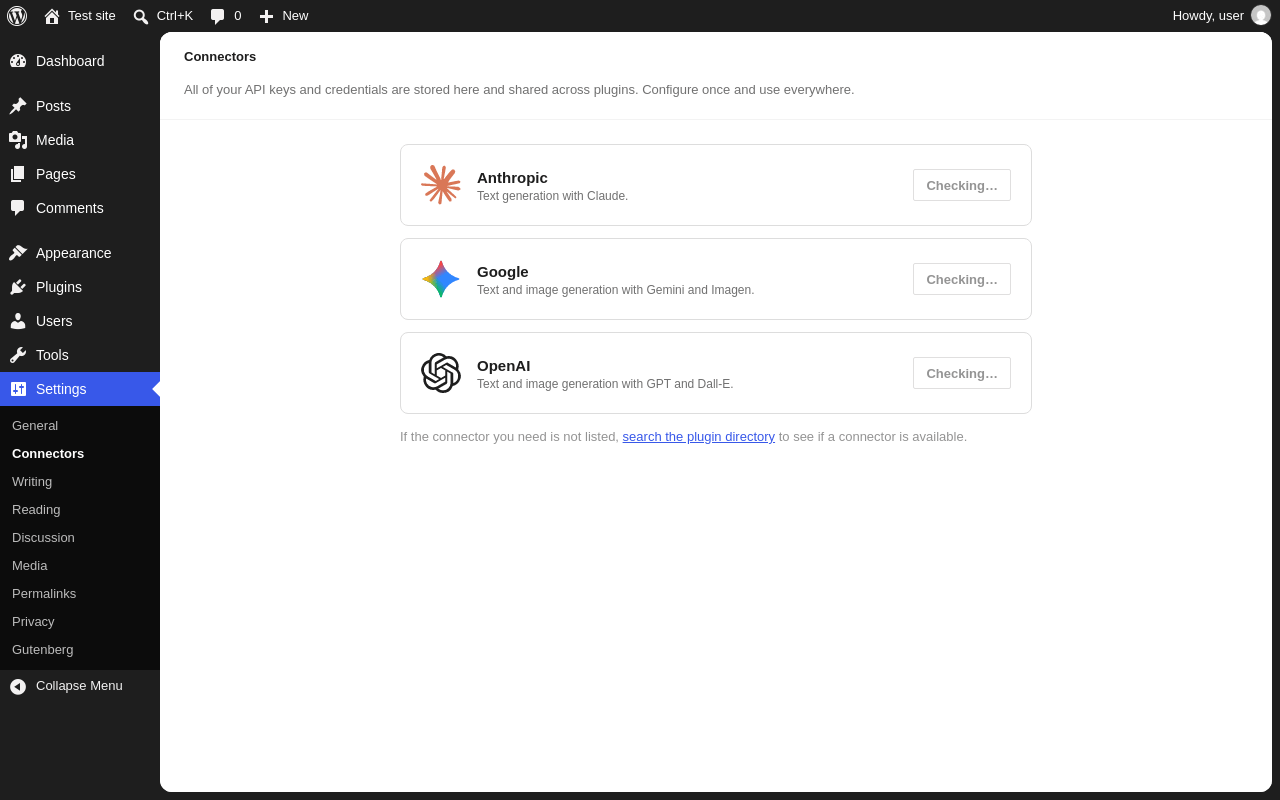Click Howdy, user account menu
1280x800 pixels.
[1221, 16]
